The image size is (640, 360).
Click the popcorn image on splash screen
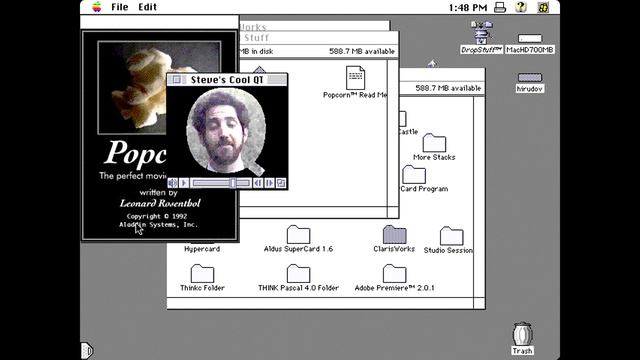point(159,87)
